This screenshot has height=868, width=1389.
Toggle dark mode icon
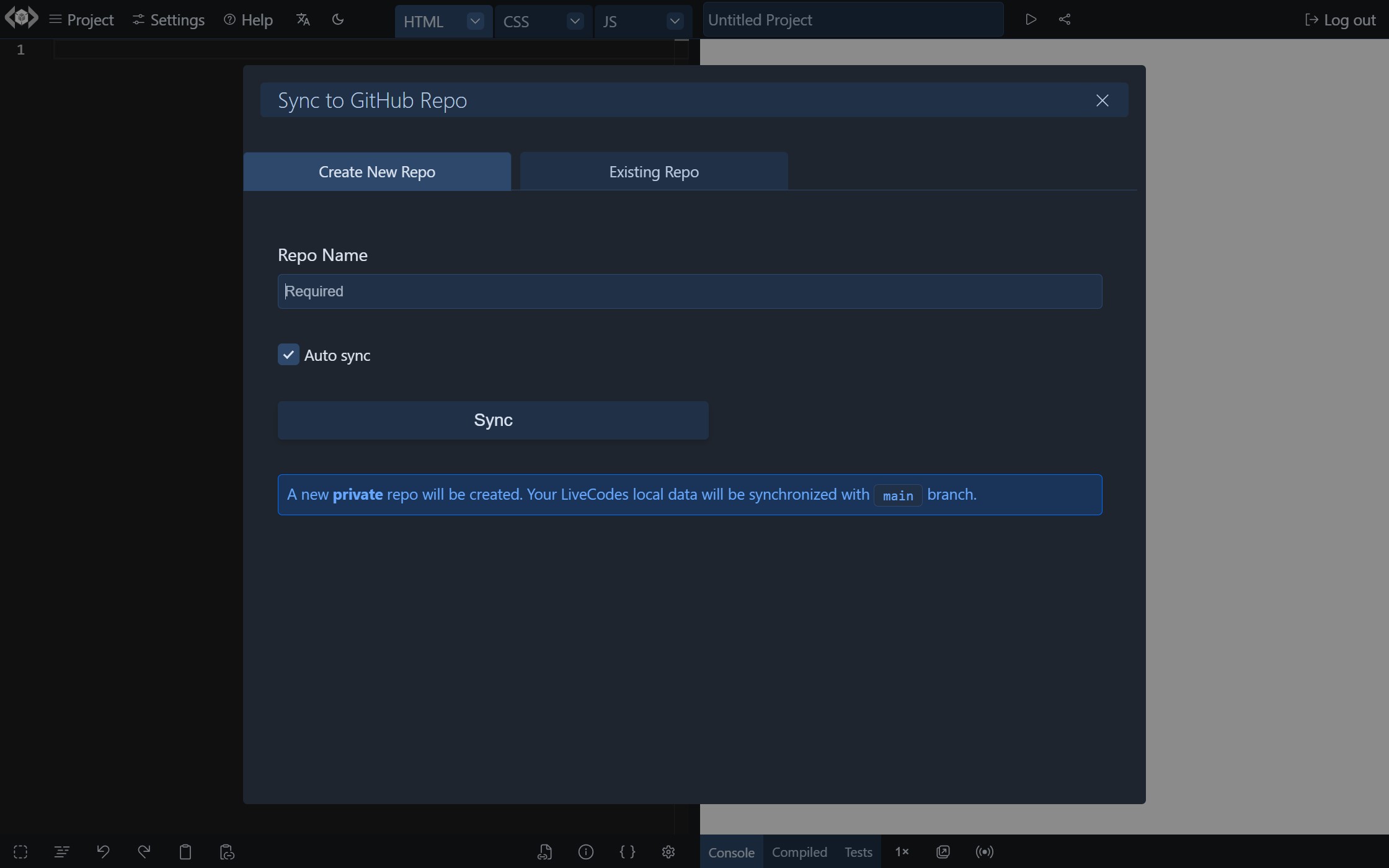point(338,19)
